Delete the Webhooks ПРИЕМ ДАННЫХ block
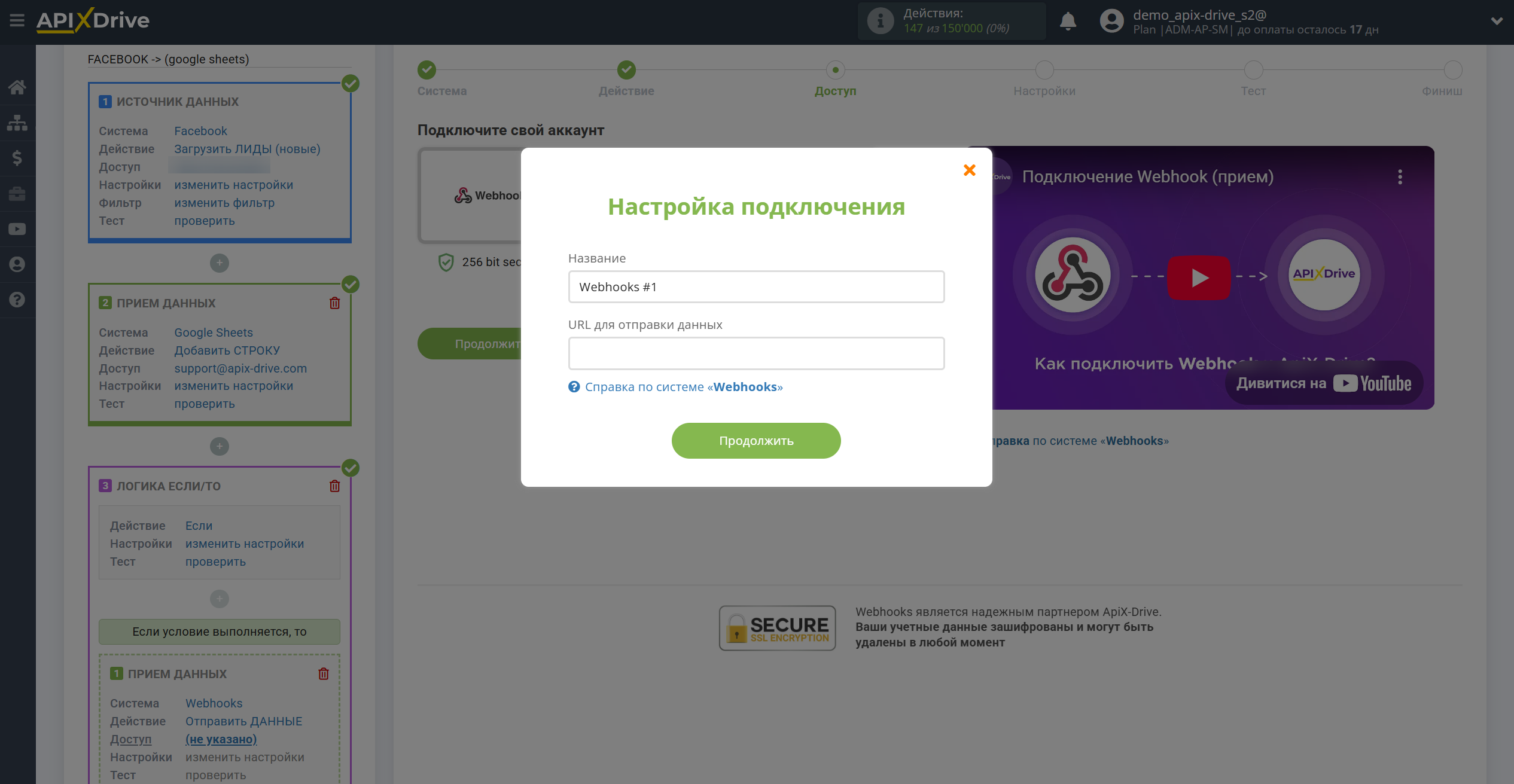Screen dimensions: 1514x784 click(x=324, y=674)
